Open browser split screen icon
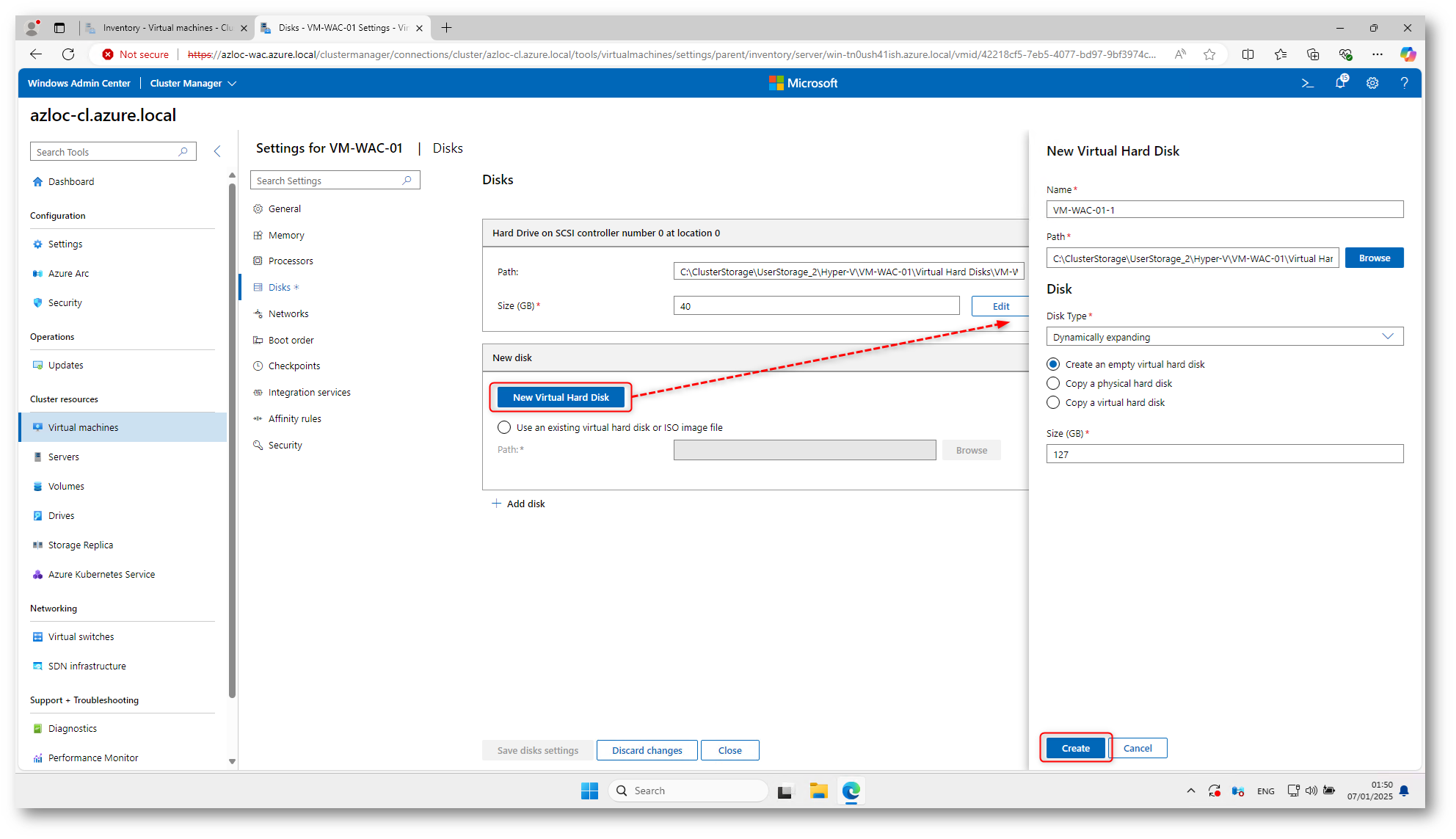Screen dimensions: 1456x839 tap(1248, 54)
